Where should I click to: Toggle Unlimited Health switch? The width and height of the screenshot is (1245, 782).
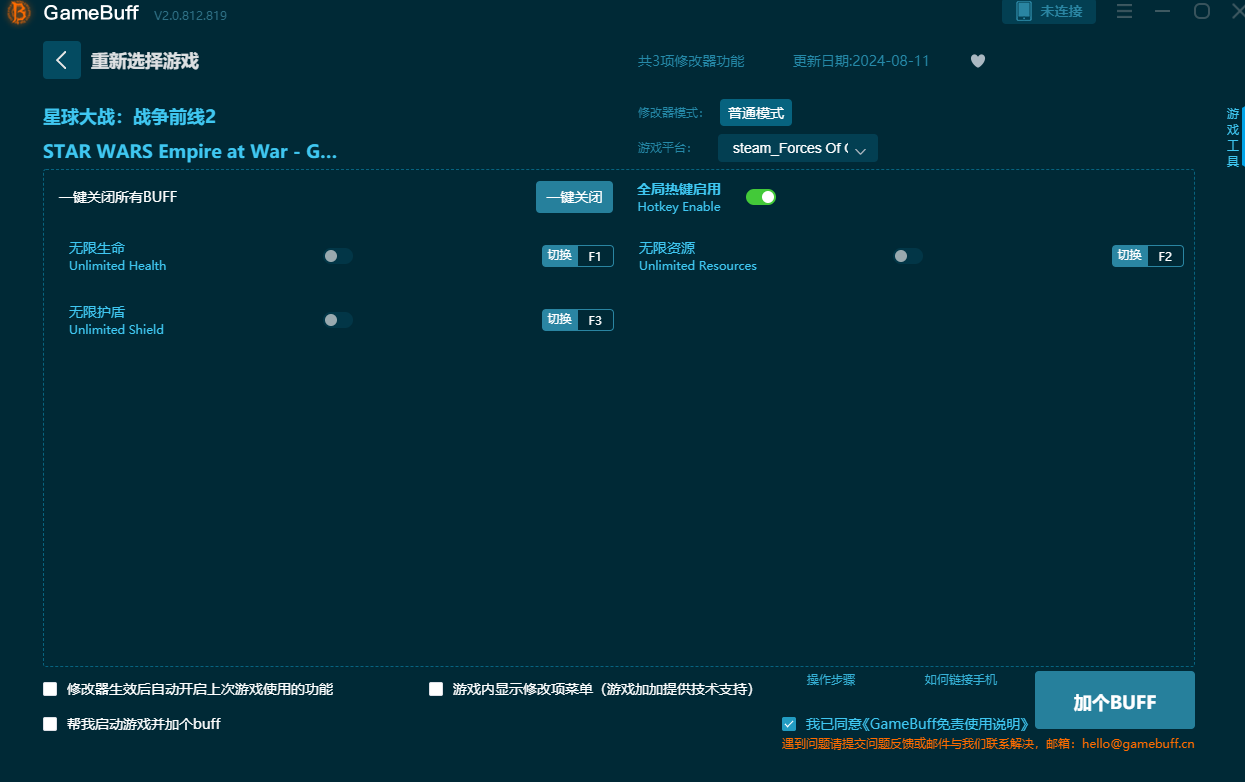[x=338, y=256]
